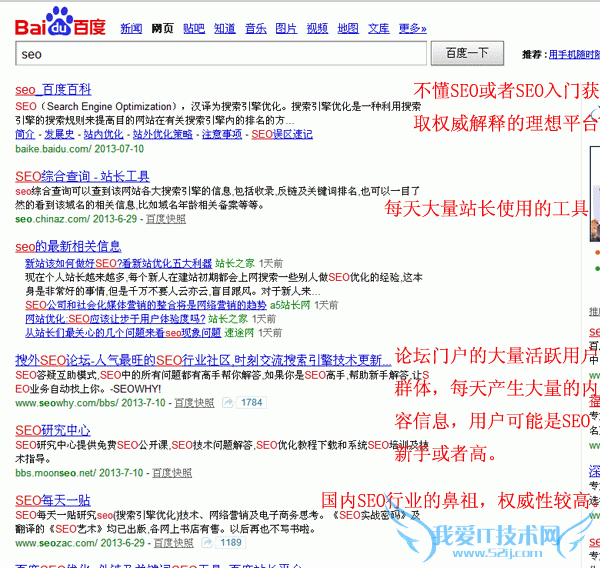The width and height of the screenshot is (600, 568).
Task: Click the baike.baidu.com/ 2013-07-10 URL text
Action: coord(80,149)
